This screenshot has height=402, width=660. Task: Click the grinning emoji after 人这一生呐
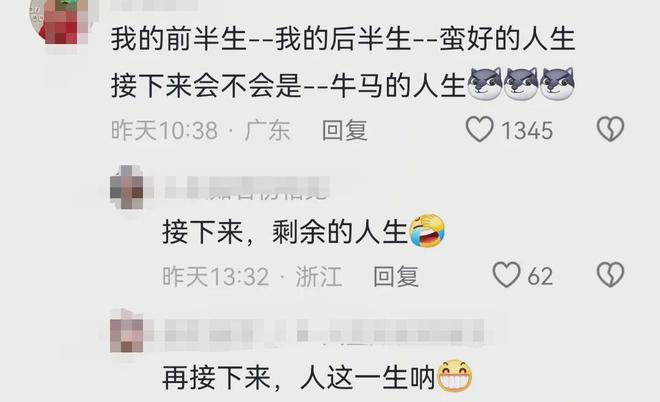tap(455, 376)
